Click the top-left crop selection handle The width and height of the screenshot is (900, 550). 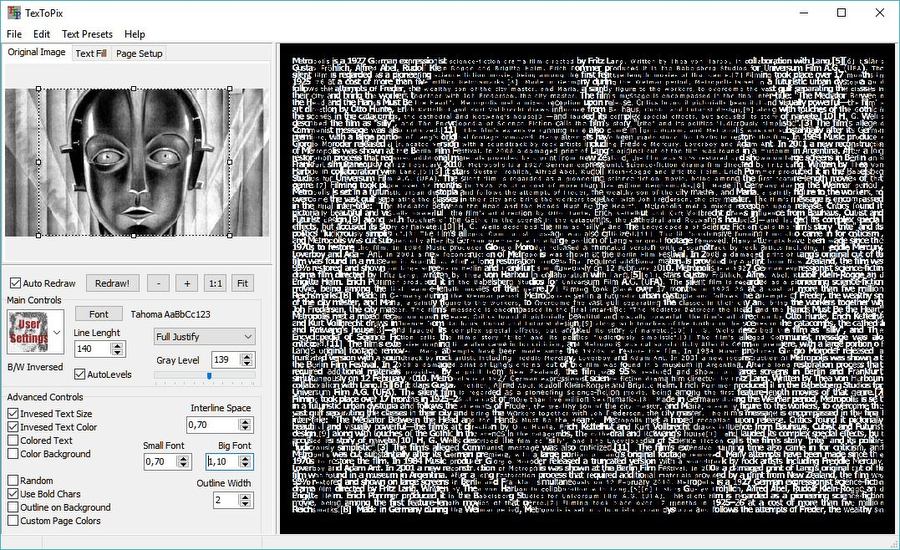tap(39, 89)
